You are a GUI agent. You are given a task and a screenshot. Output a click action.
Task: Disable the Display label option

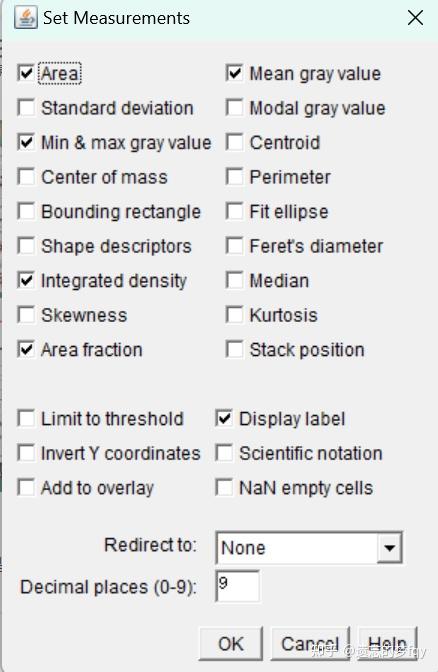[224, 419]
